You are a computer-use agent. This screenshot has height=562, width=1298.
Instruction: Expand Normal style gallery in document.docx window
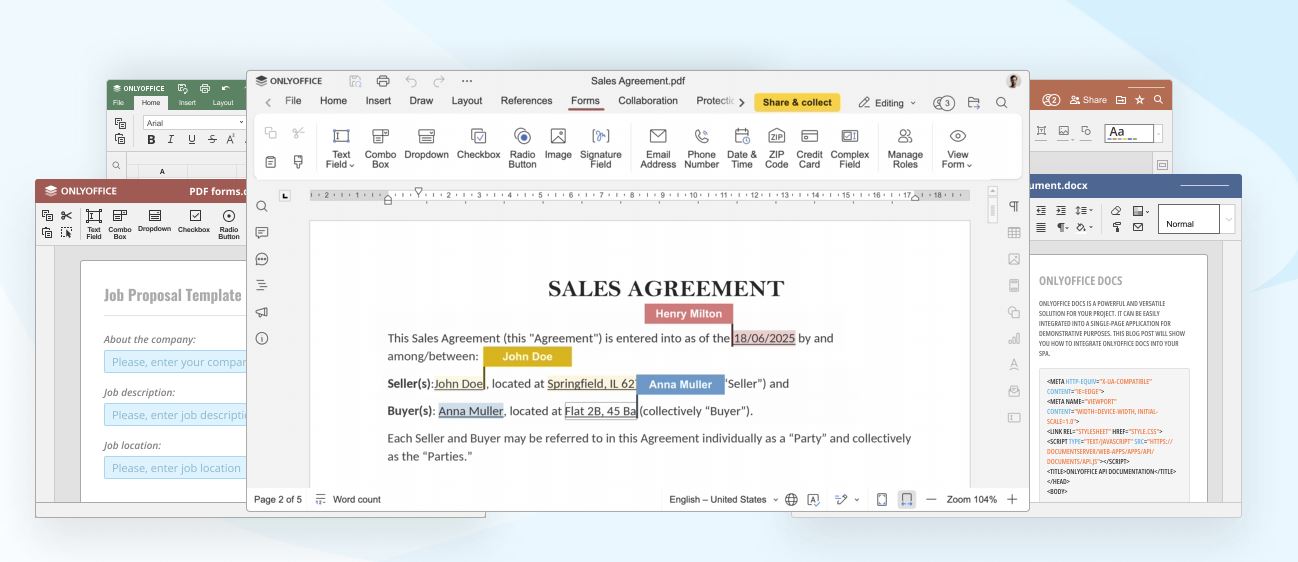tap(1228, 219)
